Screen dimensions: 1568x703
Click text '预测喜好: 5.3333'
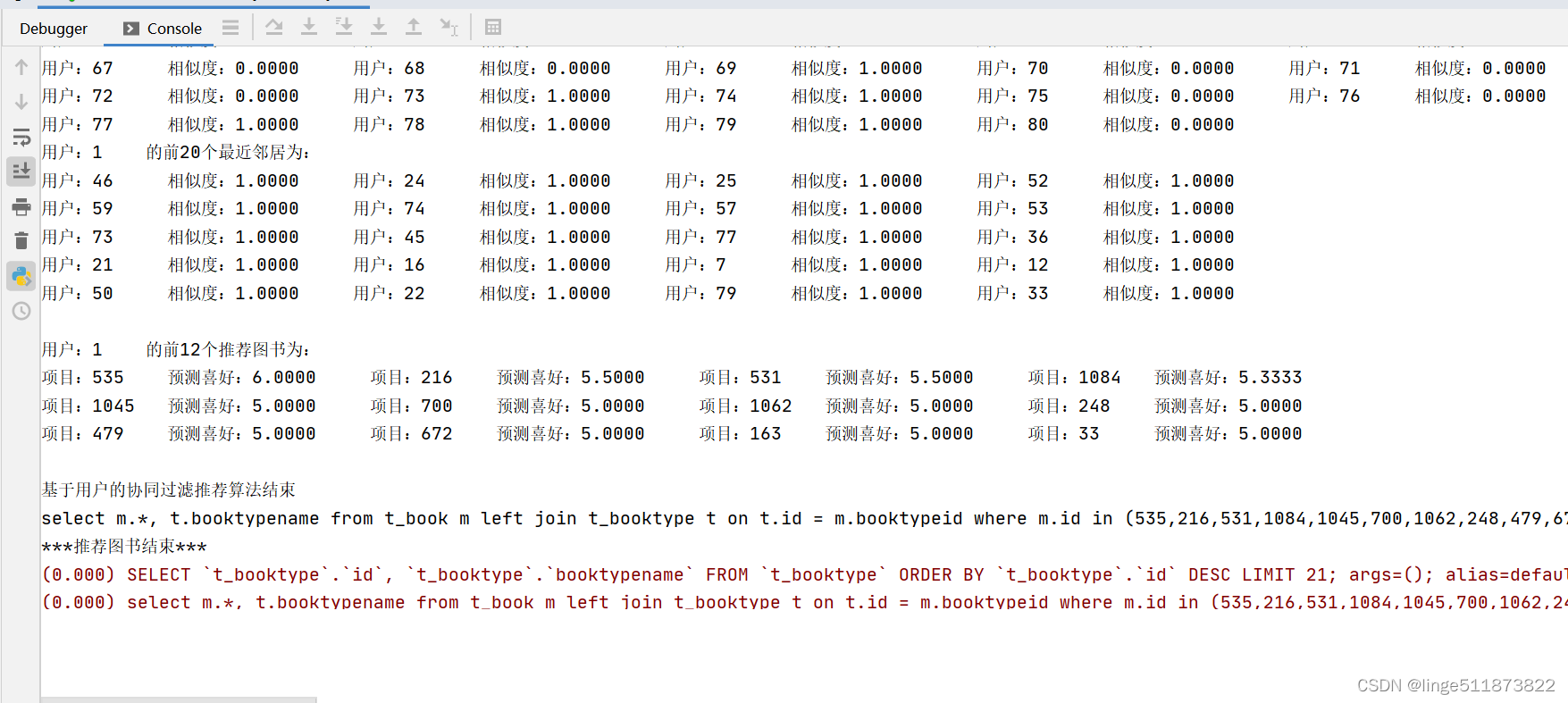click(1228, 377)
